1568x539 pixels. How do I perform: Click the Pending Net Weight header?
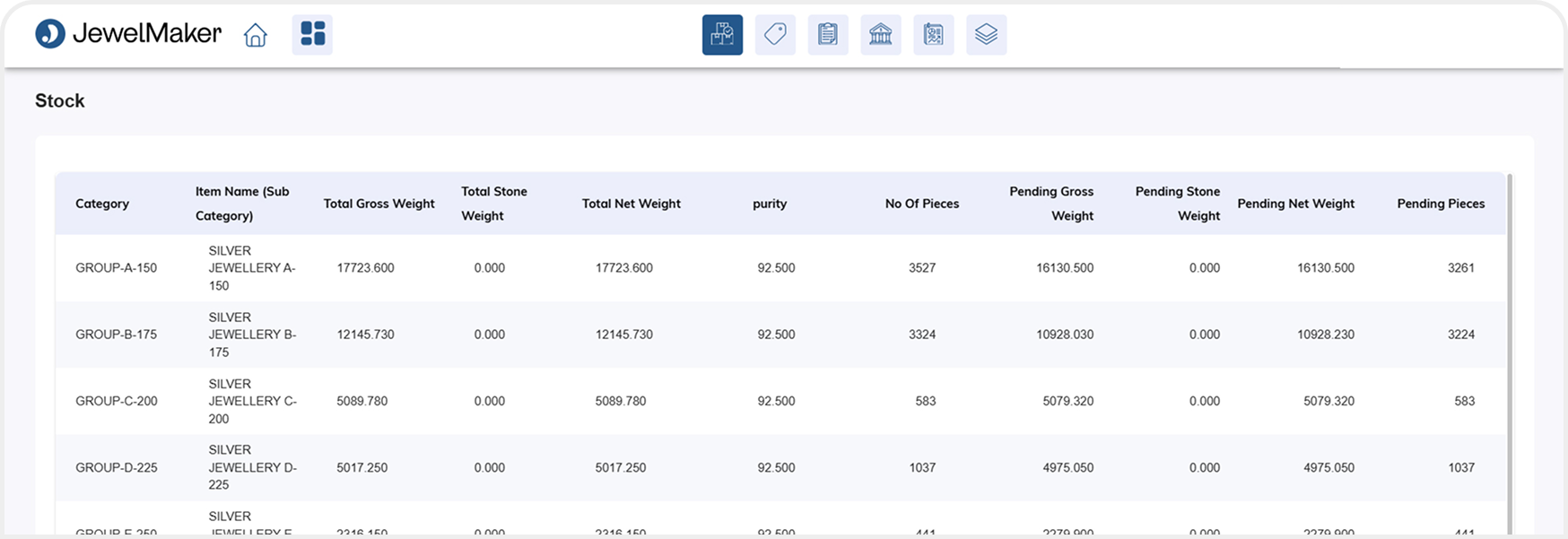click(x=1296, y=204)
